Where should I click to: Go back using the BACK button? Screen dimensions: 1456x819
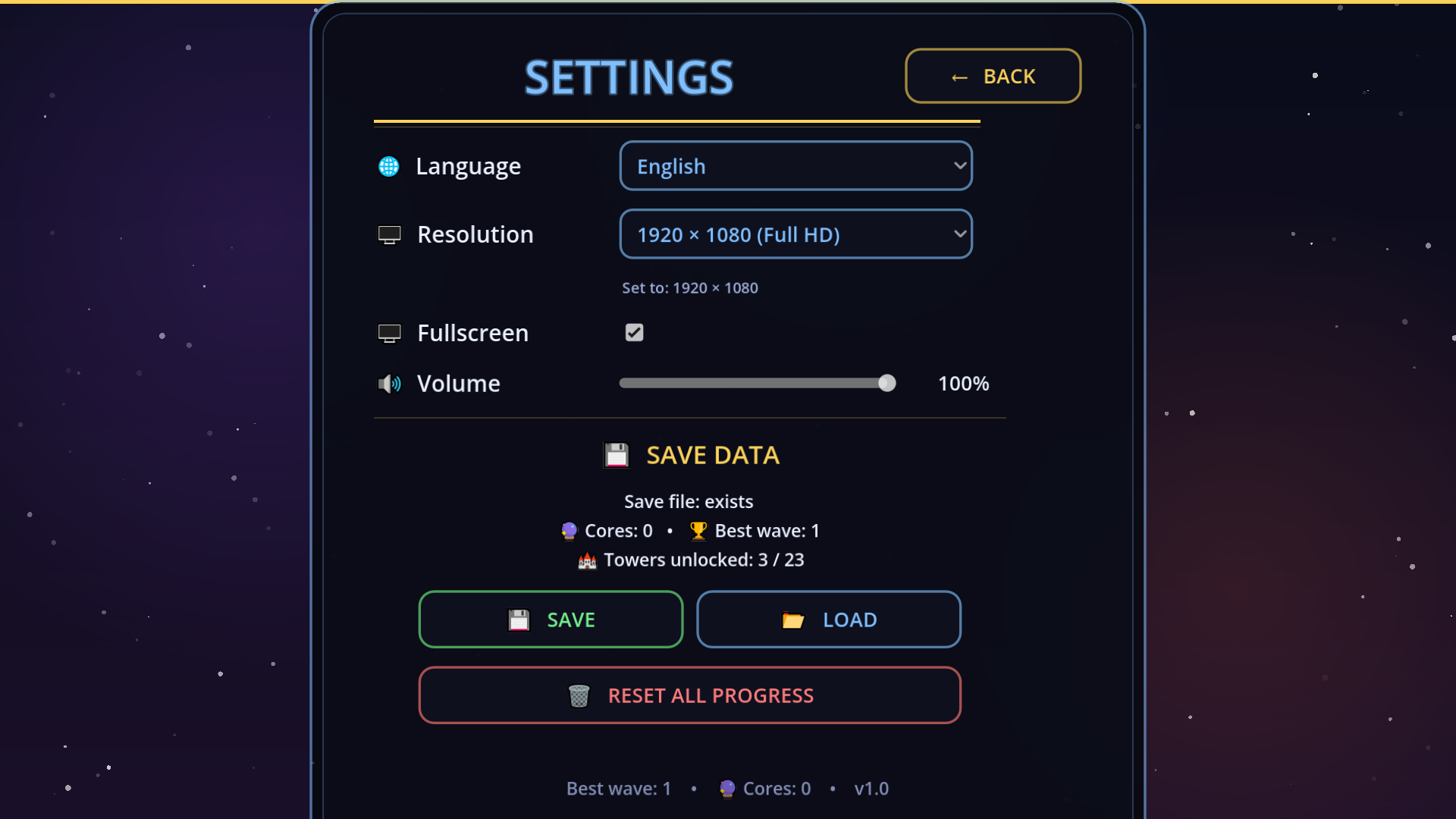(993, 76)
